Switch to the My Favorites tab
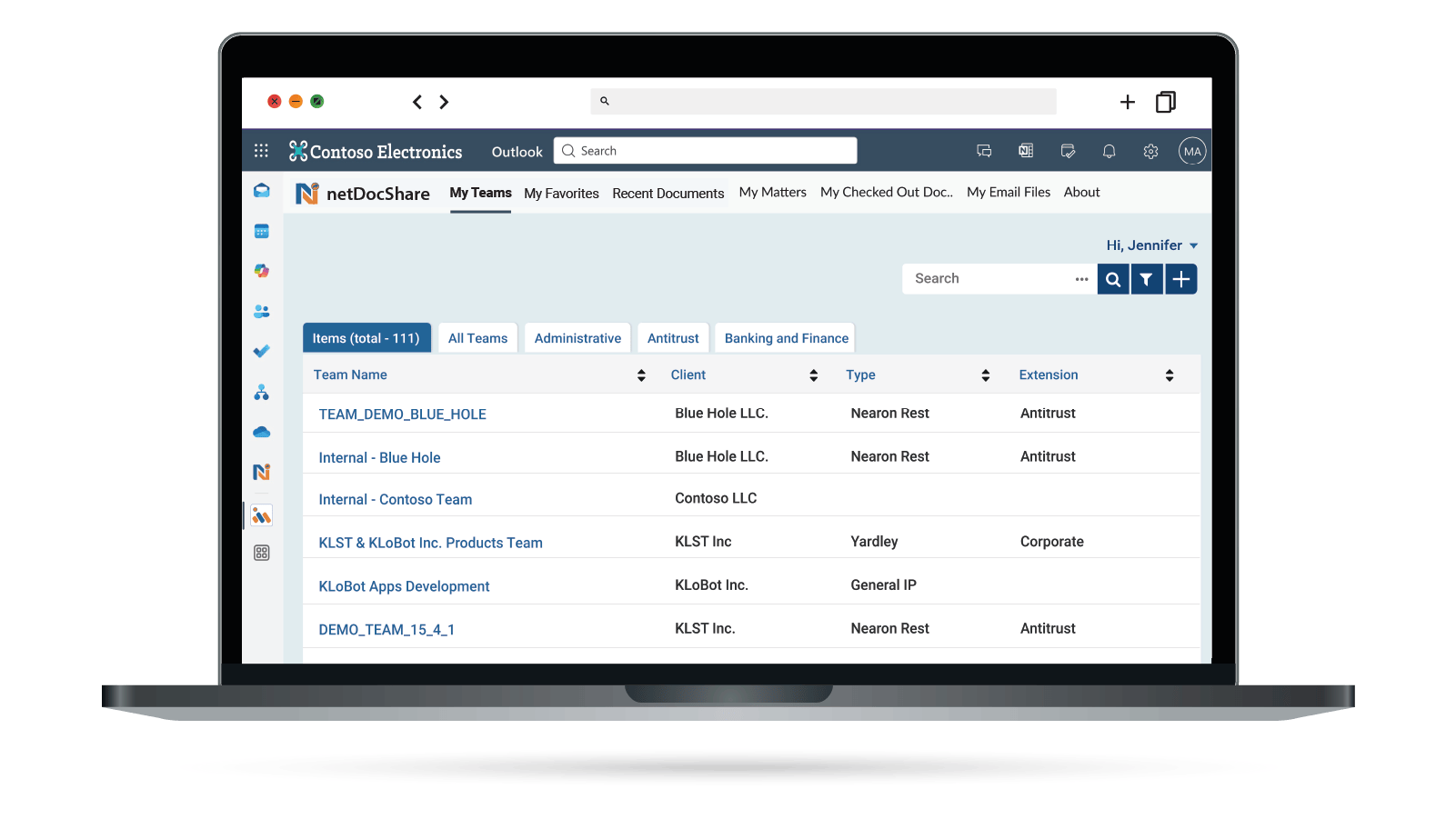The width and height of the screenshot is (1456, 819). (561, 194)
